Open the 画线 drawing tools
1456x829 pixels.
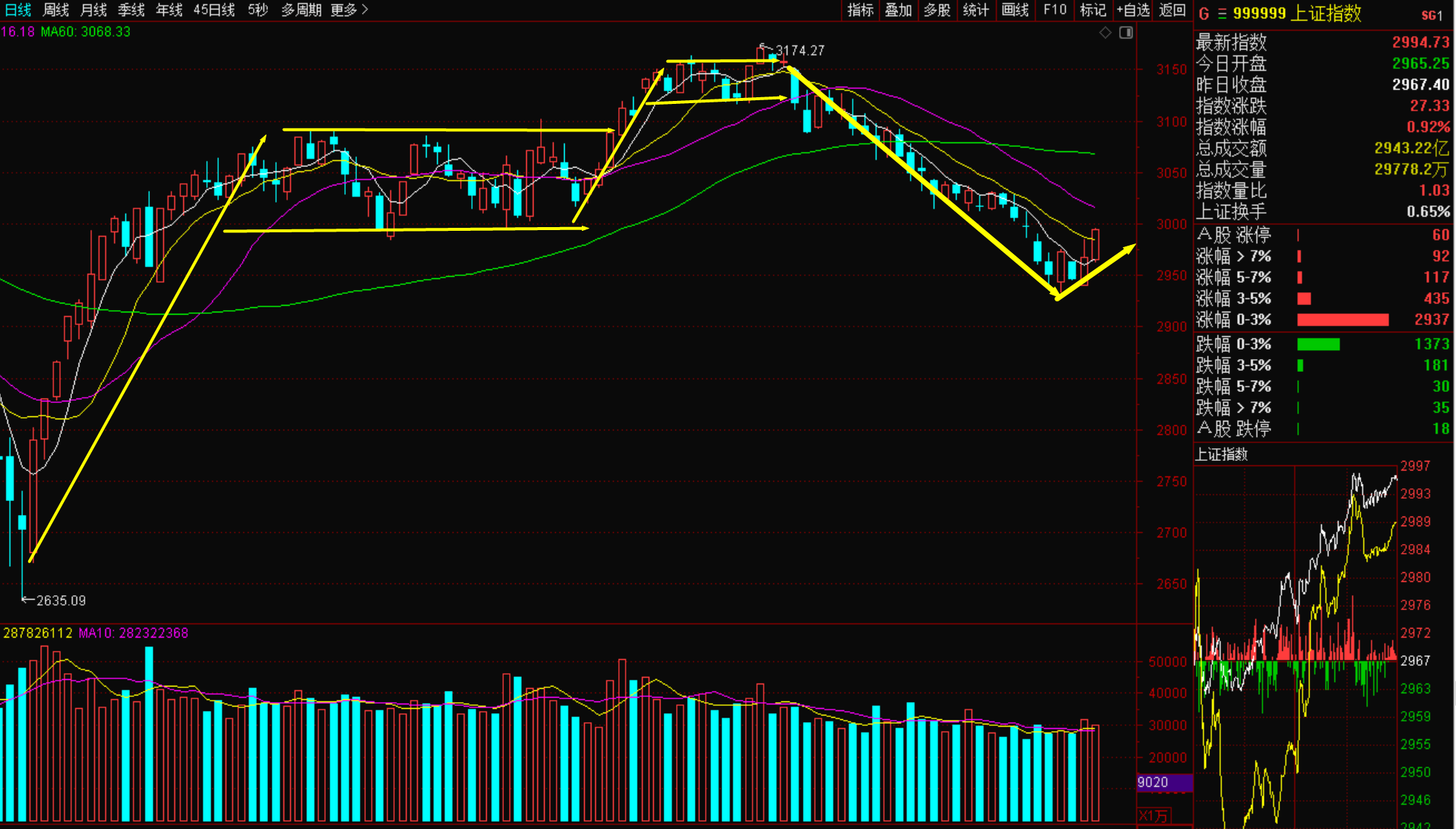(1014, 10)
